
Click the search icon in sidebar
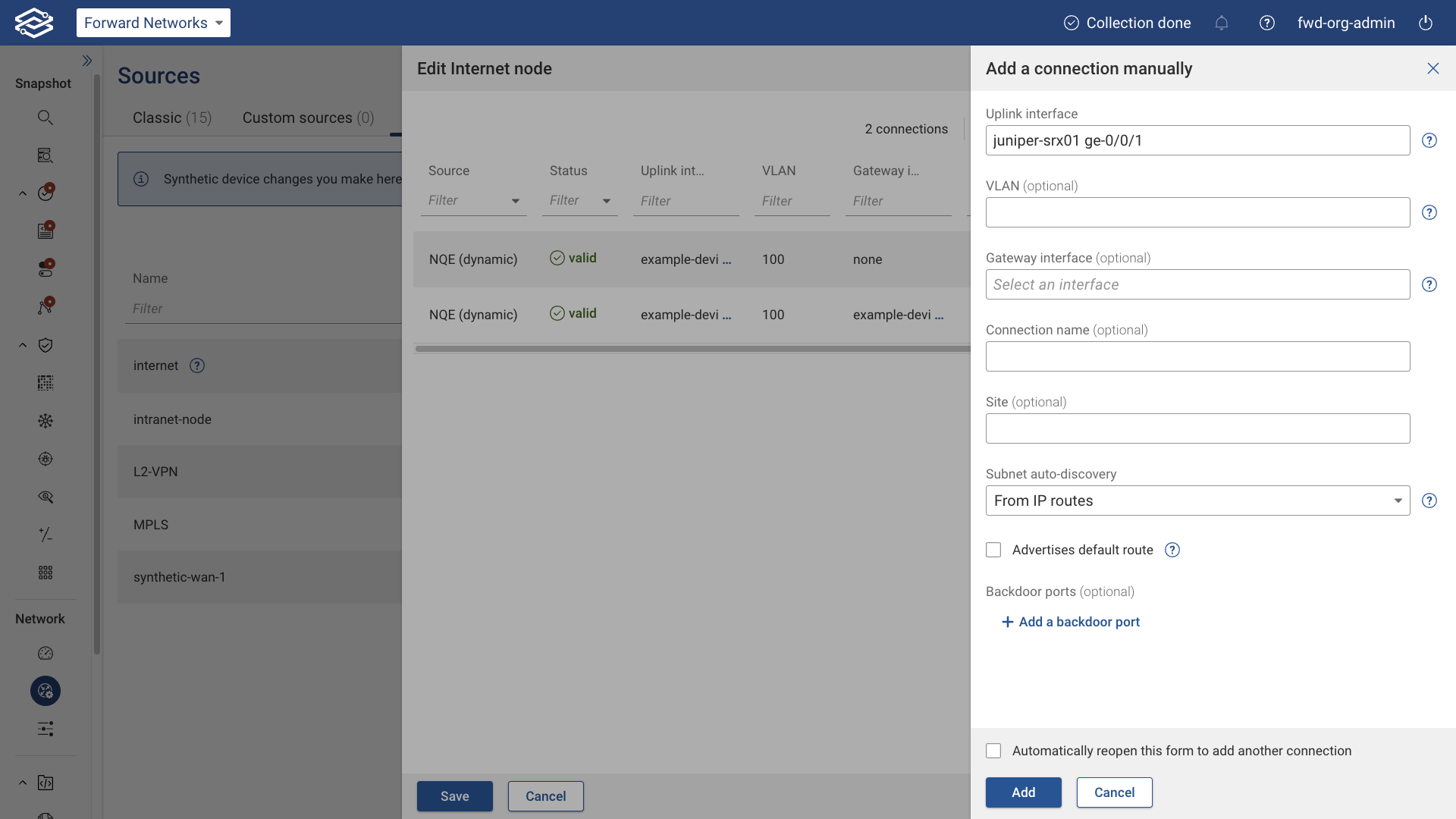[x=45, y=118]
